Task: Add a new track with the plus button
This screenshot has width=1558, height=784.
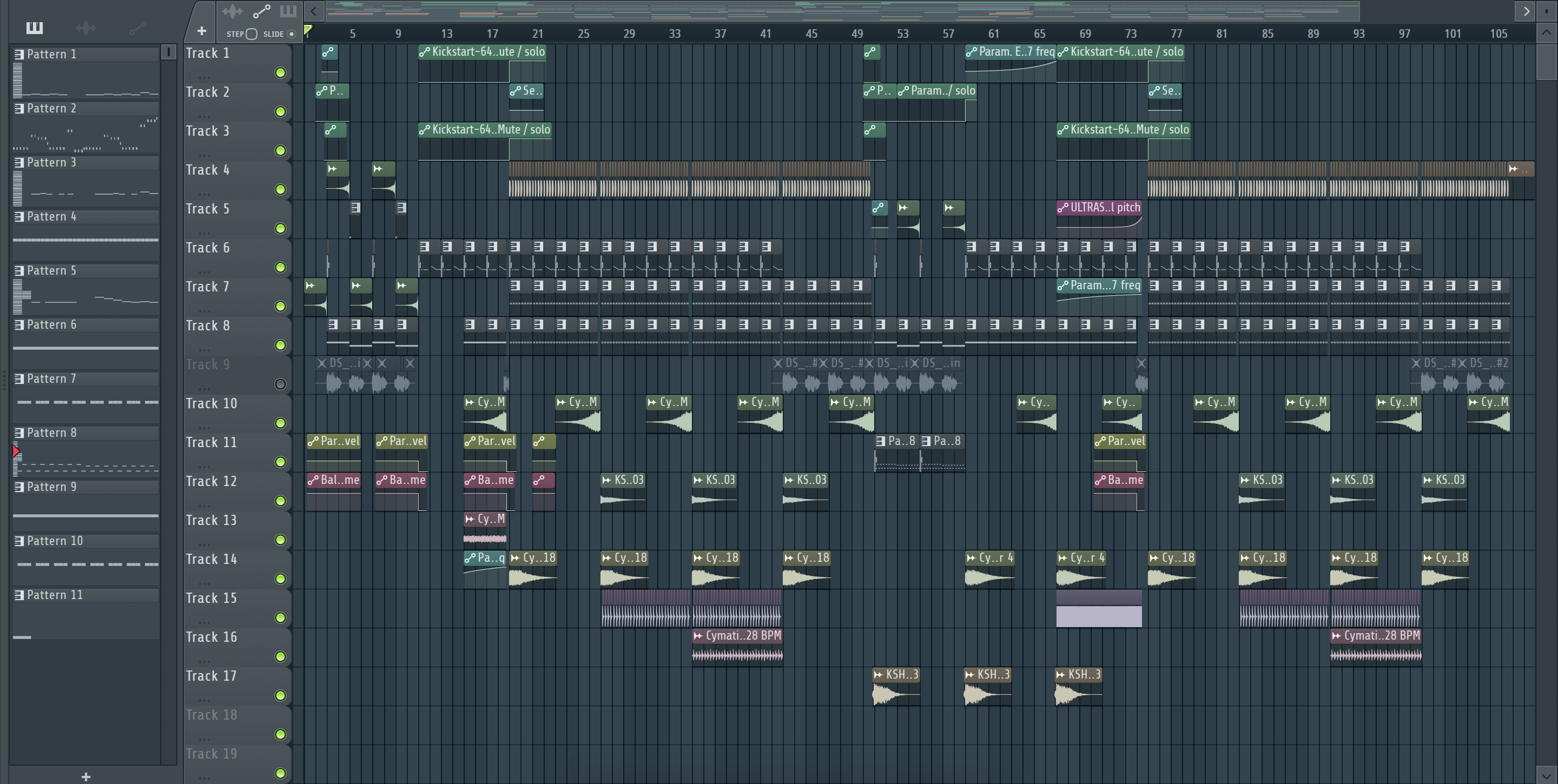Action: [202, 31]
